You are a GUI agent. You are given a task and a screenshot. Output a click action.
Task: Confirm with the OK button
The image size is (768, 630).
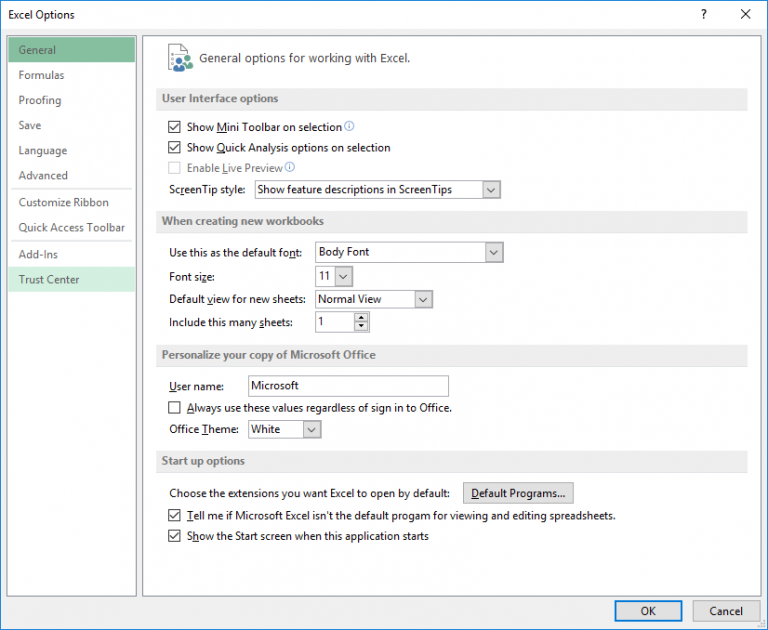pyautogui.click(x=648, y=611)
